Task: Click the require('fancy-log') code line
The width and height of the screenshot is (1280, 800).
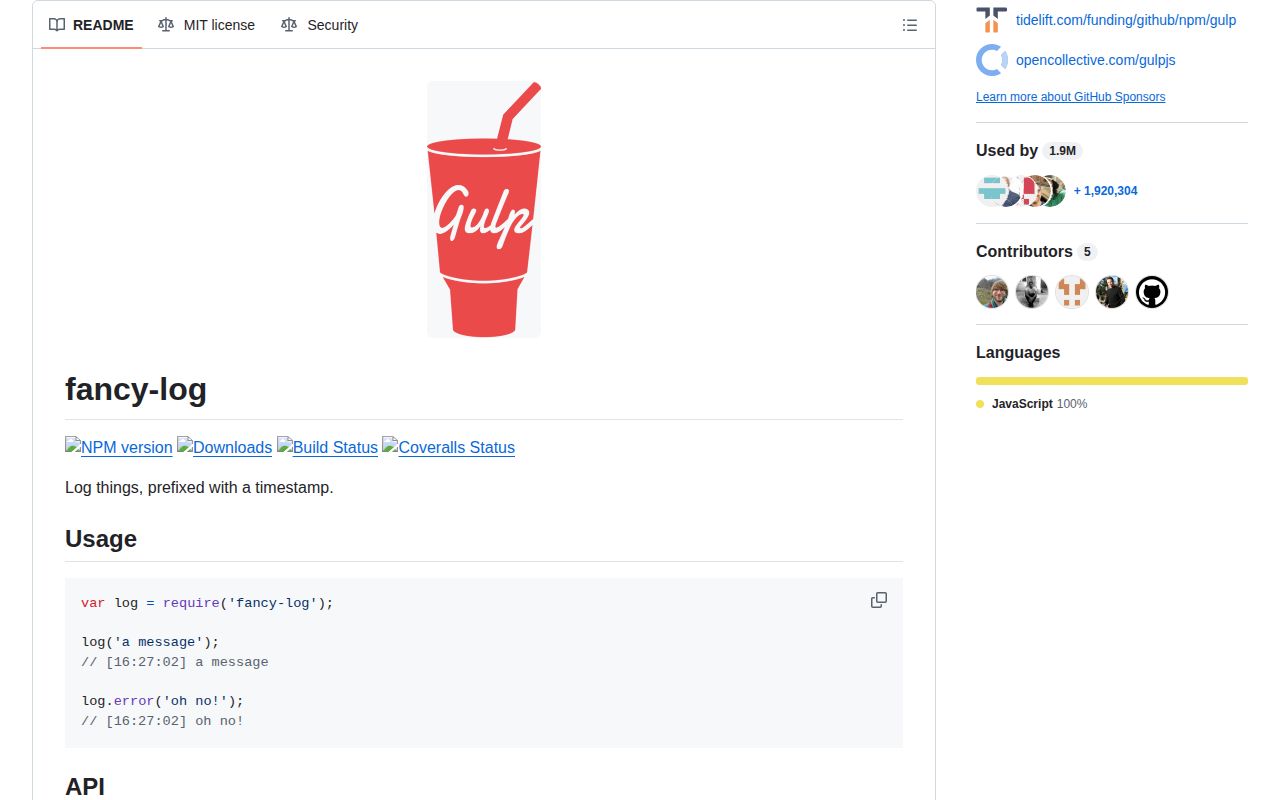Action: click(x=207, y=603)
